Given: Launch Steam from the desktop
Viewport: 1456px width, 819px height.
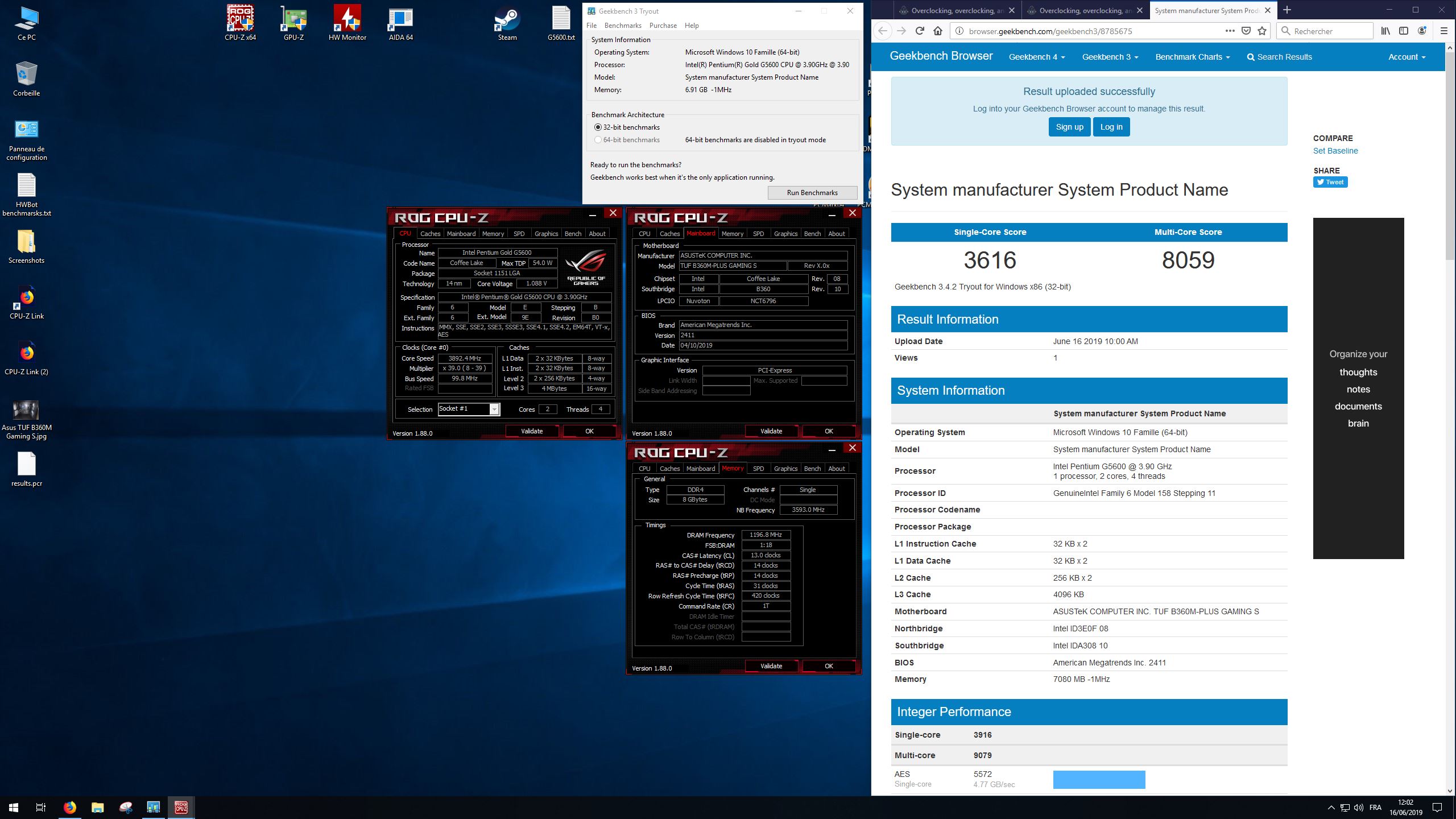Looking at the screenshot, I should click(507, 23).
